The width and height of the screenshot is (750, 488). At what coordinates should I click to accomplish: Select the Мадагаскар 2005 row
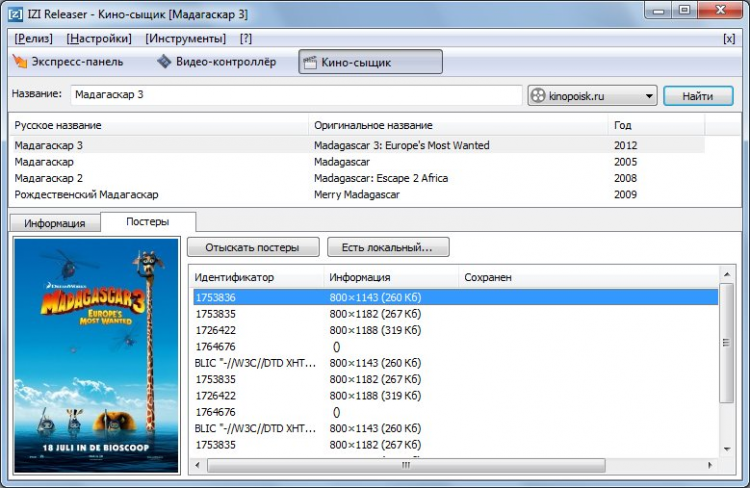click(x=357, y=162)
